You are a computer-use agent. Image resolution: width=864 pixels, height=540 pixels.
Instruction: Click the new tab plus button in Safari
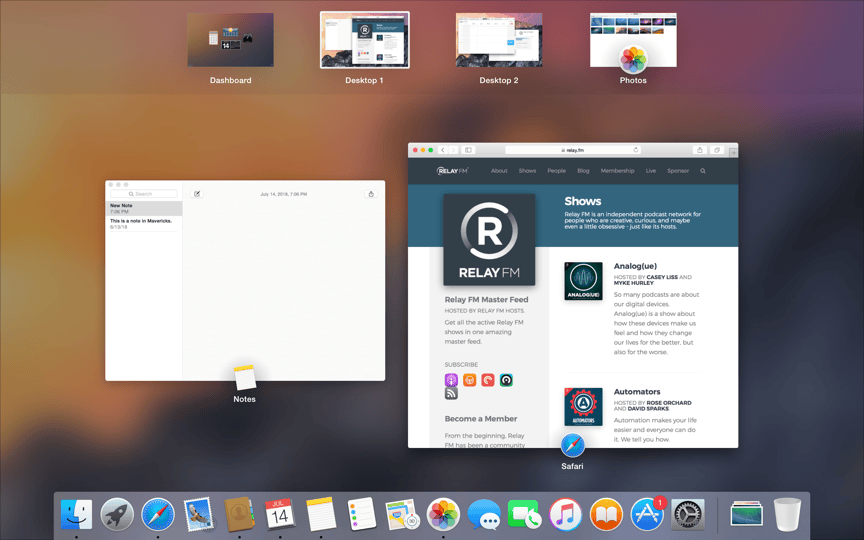click(733, 153)
